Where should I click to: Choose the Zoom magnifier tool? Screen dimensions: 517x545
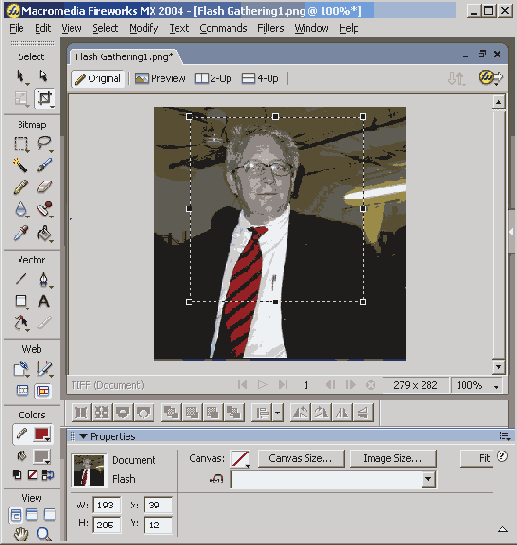[x=44, y=534]
